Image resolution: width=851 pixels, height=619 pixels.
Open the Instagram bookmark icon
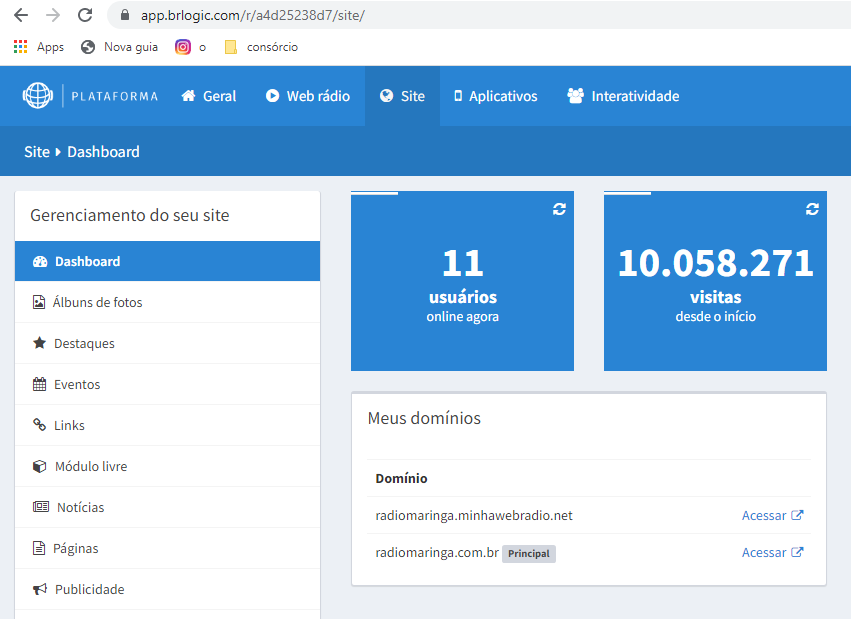(x=183, y=47)
